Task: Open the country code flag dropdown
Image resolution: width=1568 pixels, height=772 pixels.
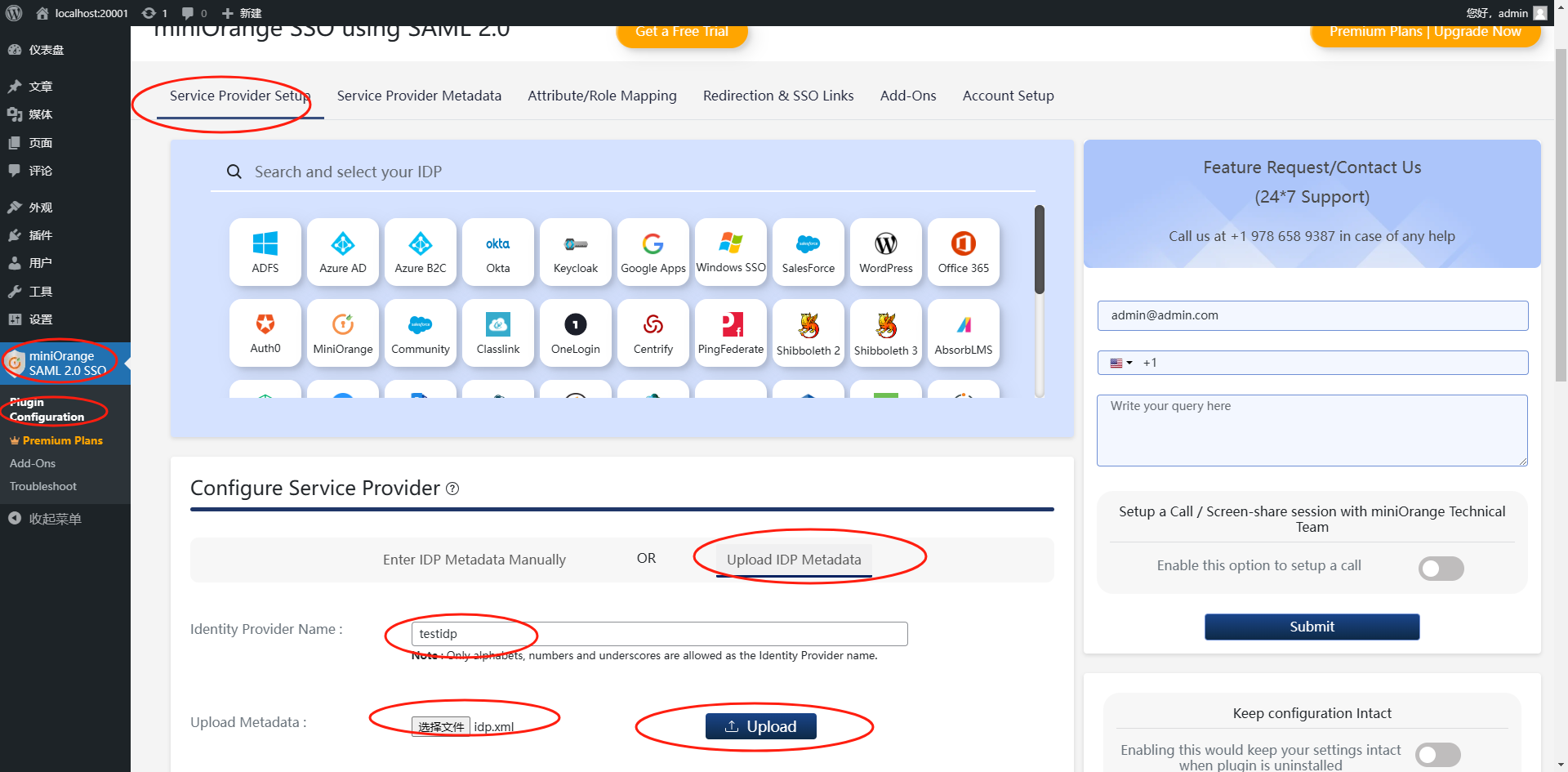Action: click(1120, 363)
